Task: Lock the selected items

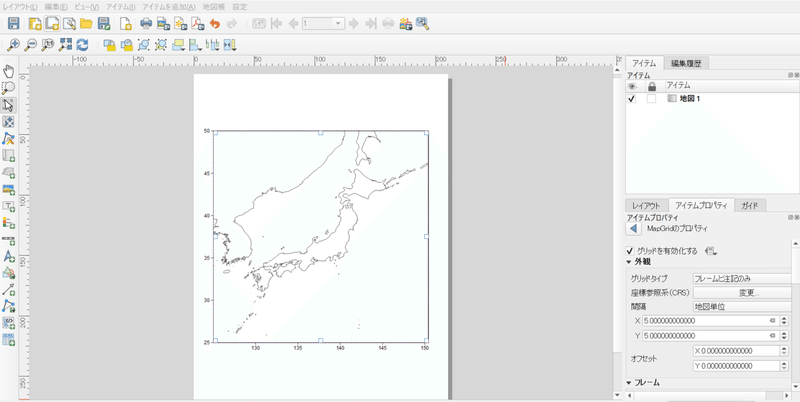Action: [109, 45]
